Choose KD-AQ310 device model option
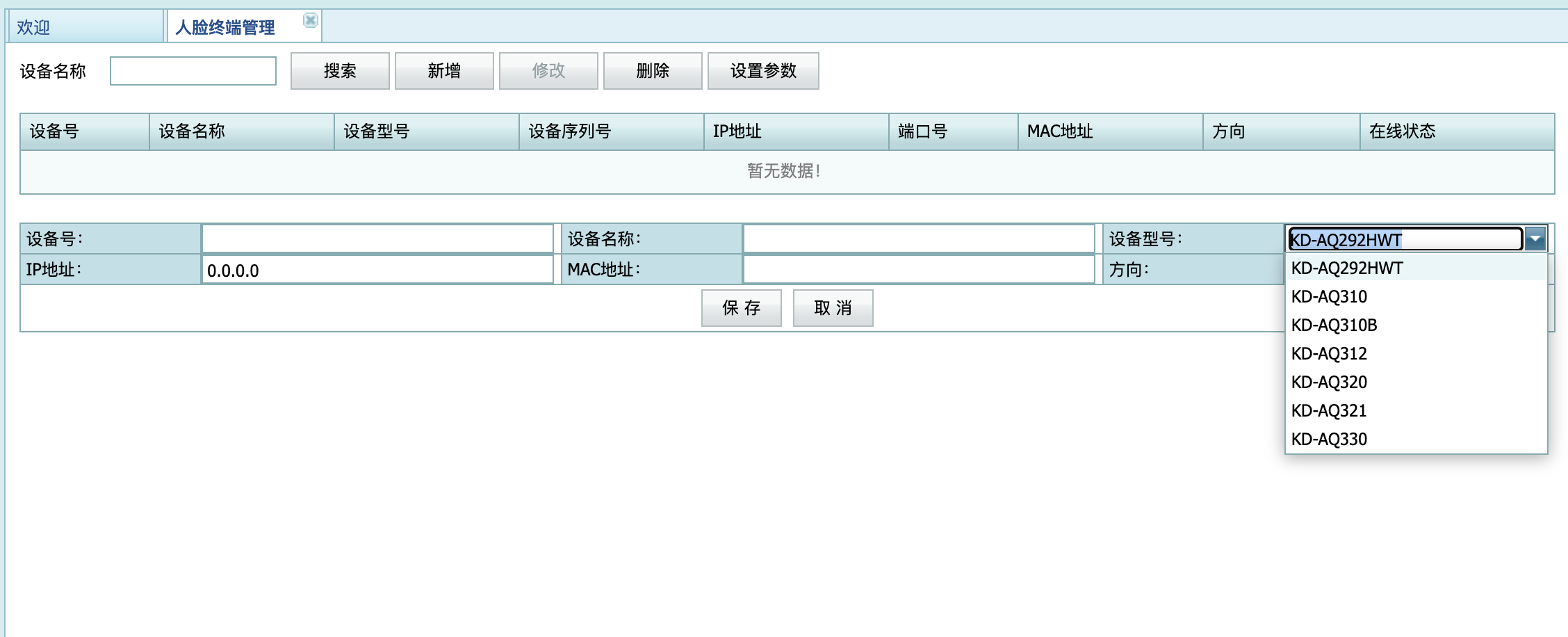This screenshot has width=1568, height=637. [x=1416, y=296]
